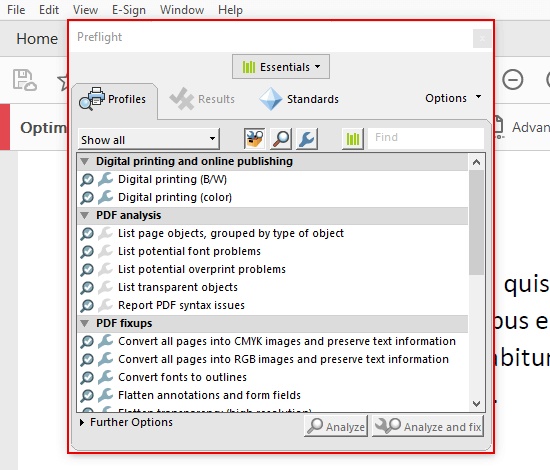550x470 pixels.
Task: Select List potential font problems profile
Action: [272, 251]
